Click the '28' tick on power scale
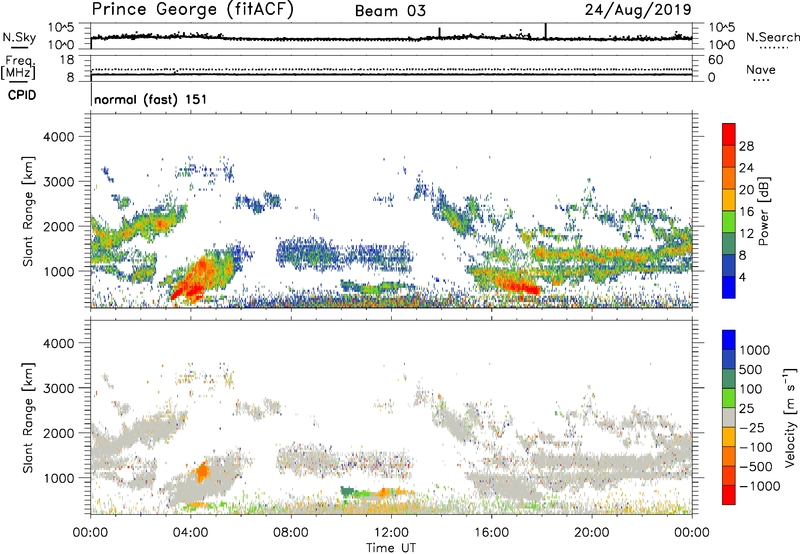800x554 pixels. click(746, 146)
